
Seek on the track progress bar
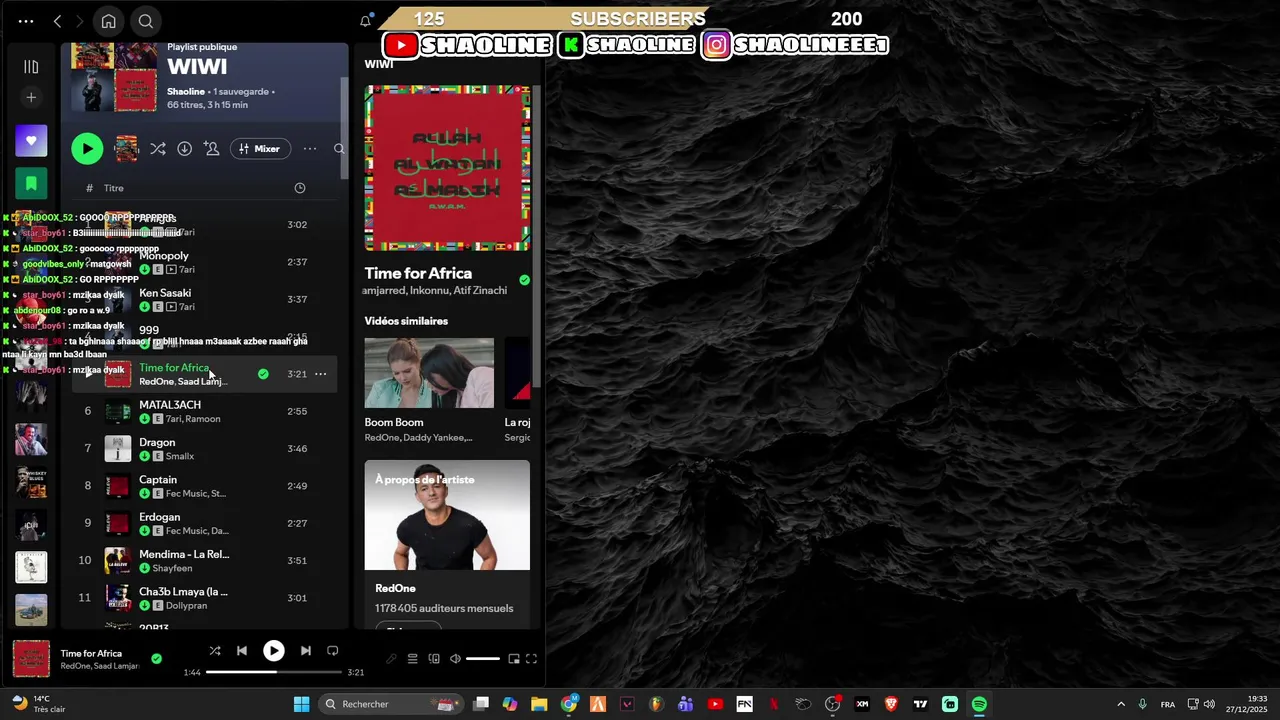click(x=273, y=672)
